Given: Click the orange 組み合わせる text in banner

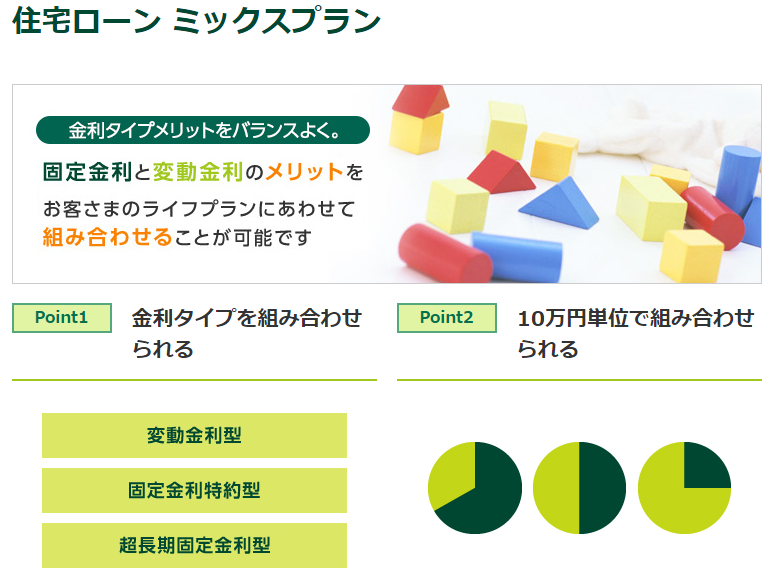Looking at the screenshot, I should tap(107, 237).
